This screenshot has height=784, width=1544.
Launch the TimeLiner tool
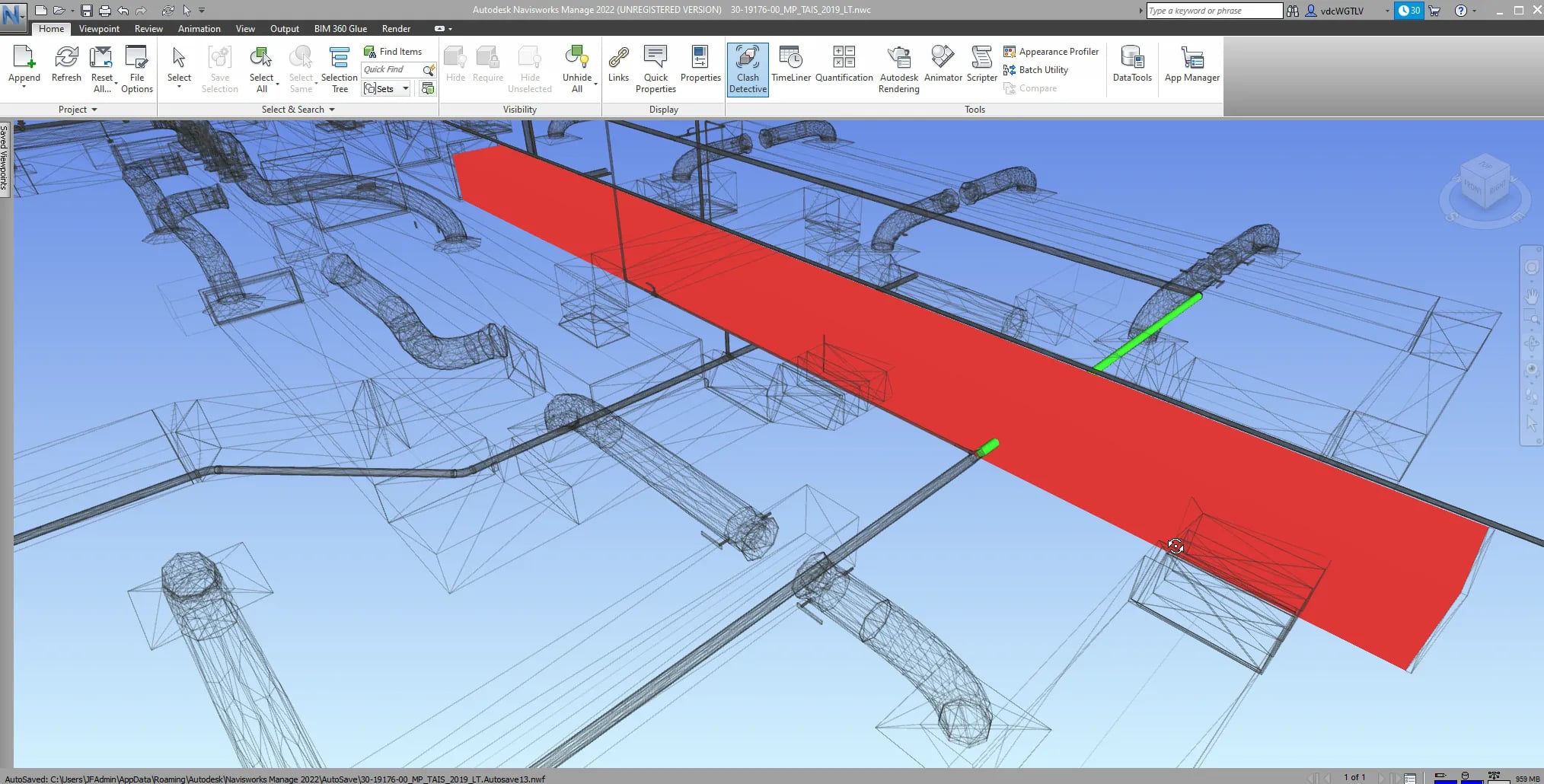coord(791,69)
